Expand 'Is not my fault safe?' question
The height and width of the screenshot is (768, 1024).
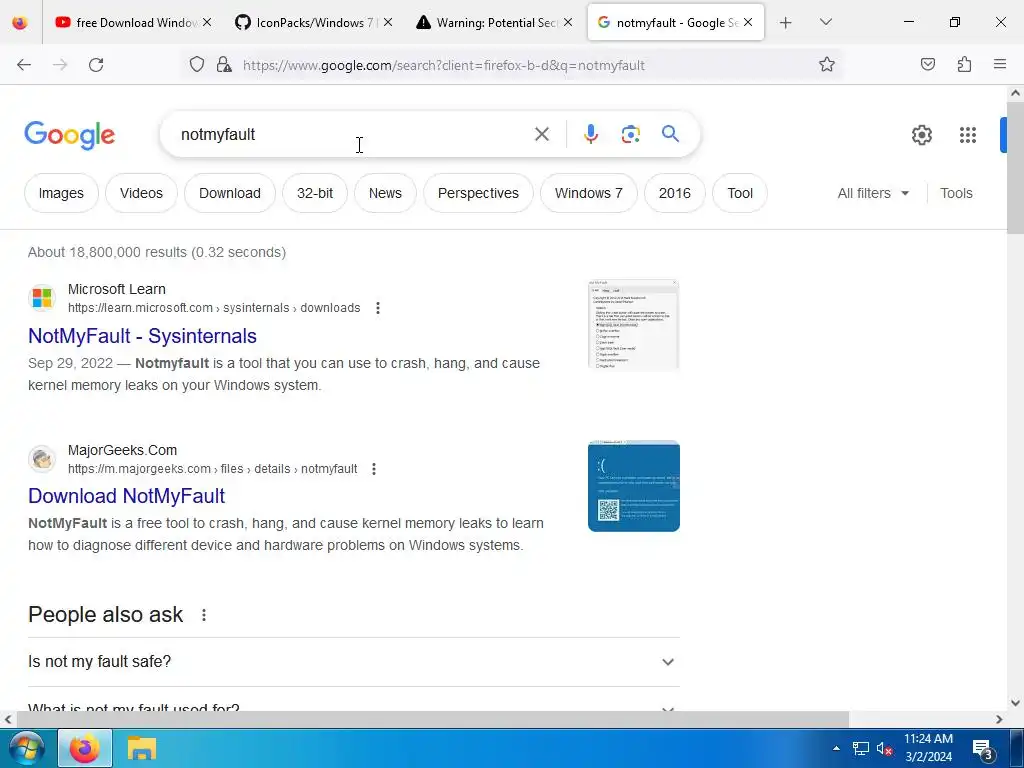(354, 662)
